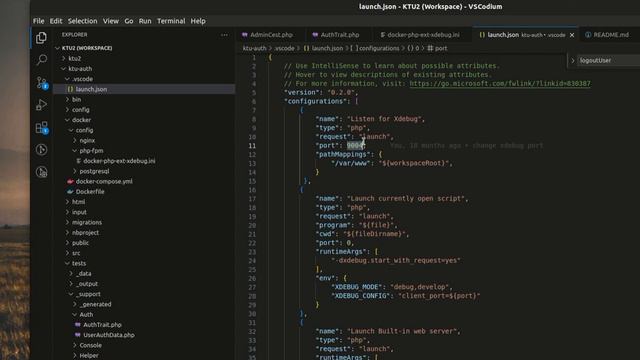The width and height of the screenshot is (640, 360).
Task: Click the ktu-auth breadcrumb segment
Action: point(254,48)
